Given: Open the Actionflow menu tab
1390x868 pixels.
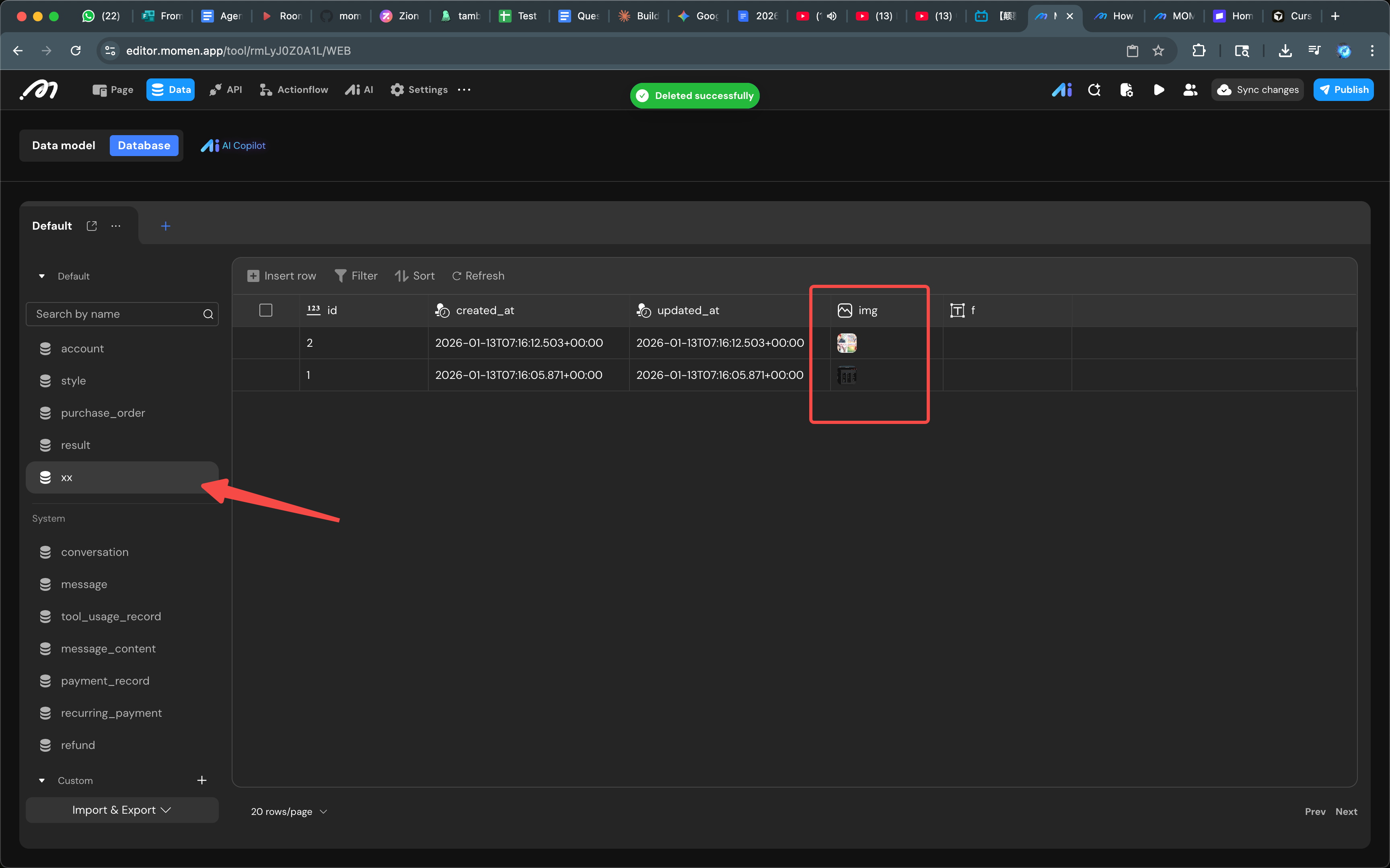Looking at the screenshot, I should (x=294, y=90).
